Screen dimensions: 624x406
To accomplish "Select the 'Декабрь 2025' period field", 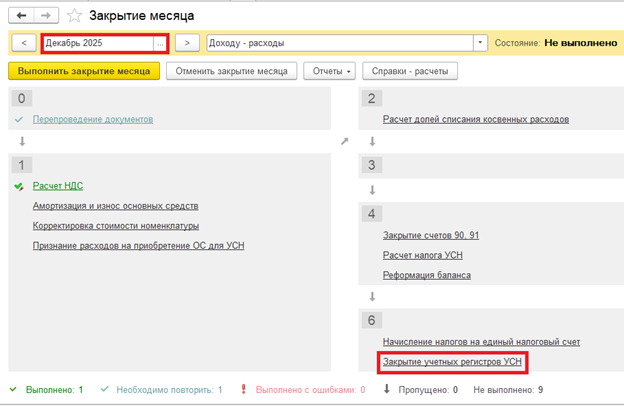I will click(98, 43).
